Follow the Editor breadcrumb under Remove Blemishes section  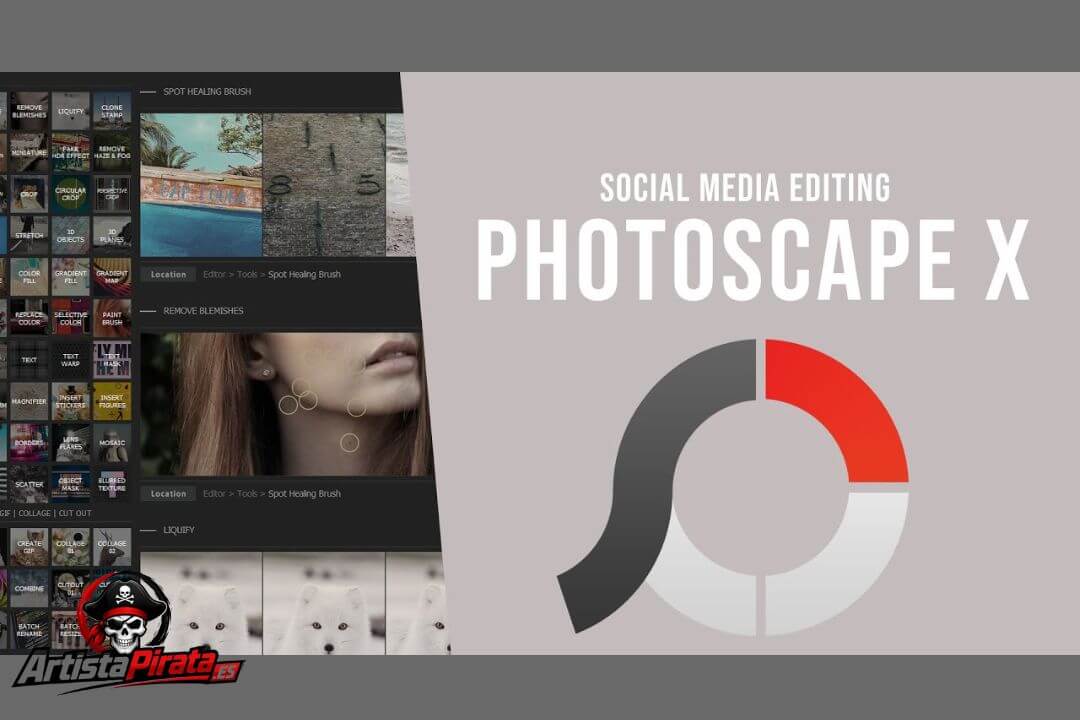pyautogui.click(x=214, y=493)
